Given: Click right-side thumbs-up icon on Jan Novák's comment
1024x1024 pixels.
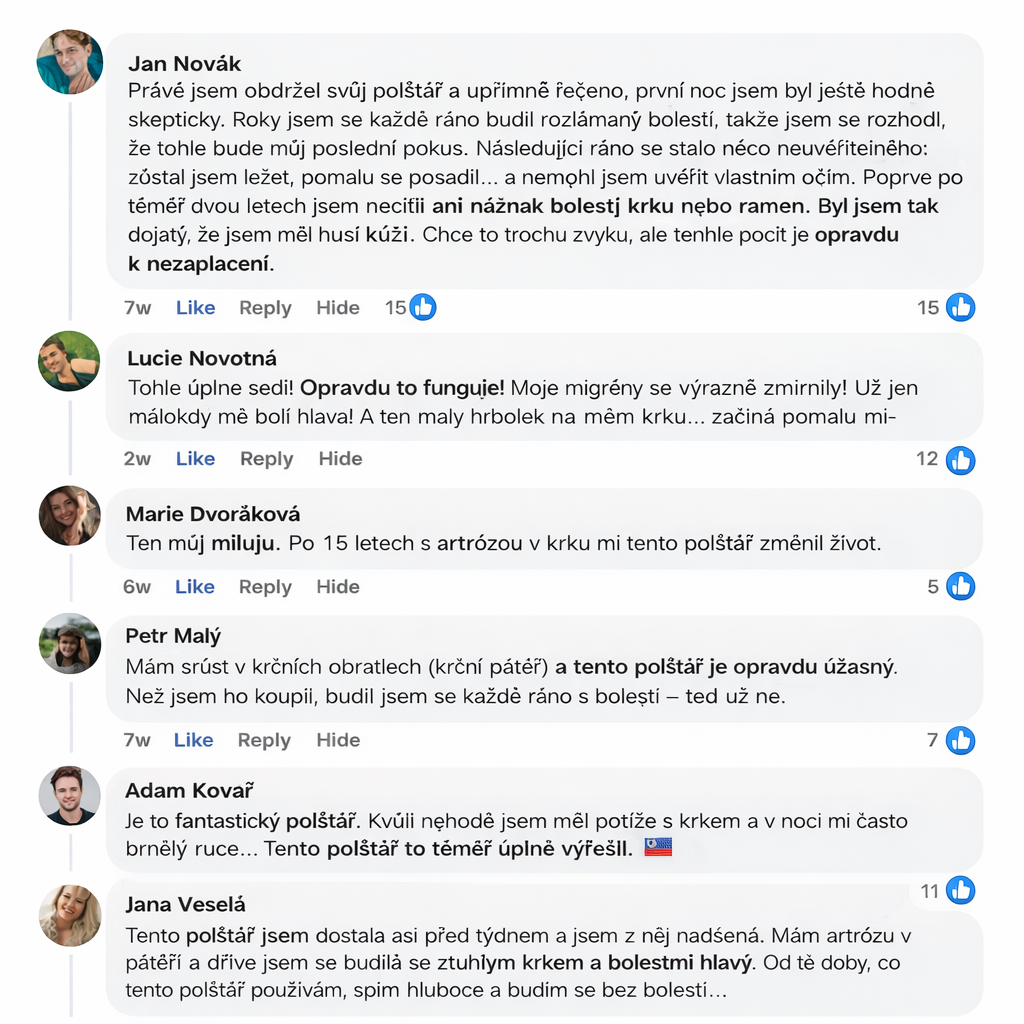Looking at the screenshot, I should tap(961, 308).
